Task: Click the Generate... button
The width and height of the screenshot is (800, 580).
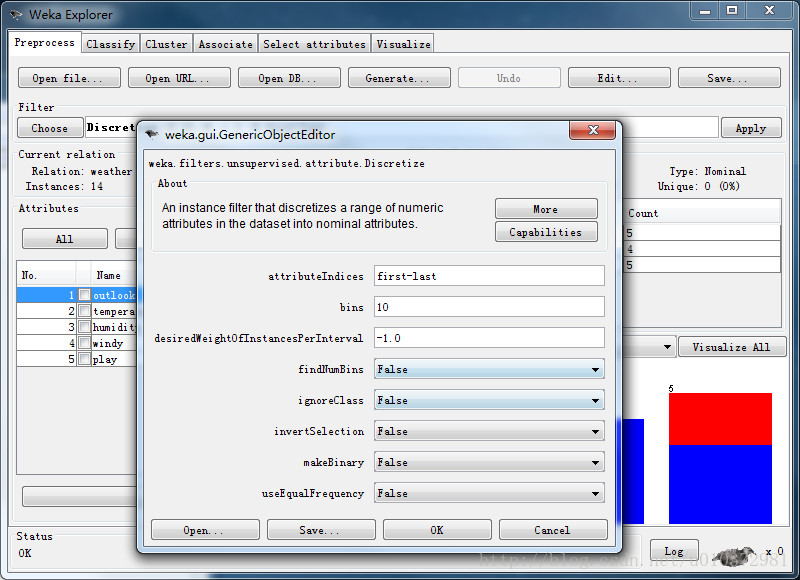Action: click(x=399, y=78)
